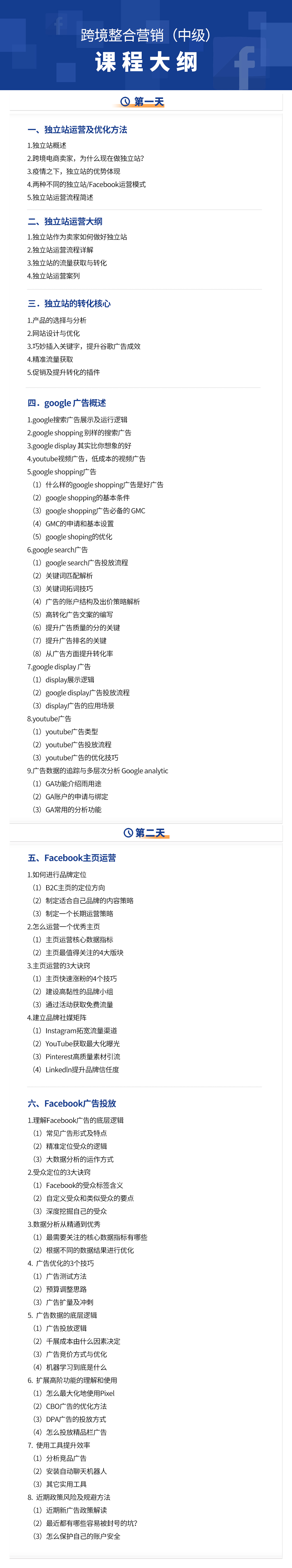Click the clock icon beside 第二天
The image size is (292, 1568).
(128, 833)
